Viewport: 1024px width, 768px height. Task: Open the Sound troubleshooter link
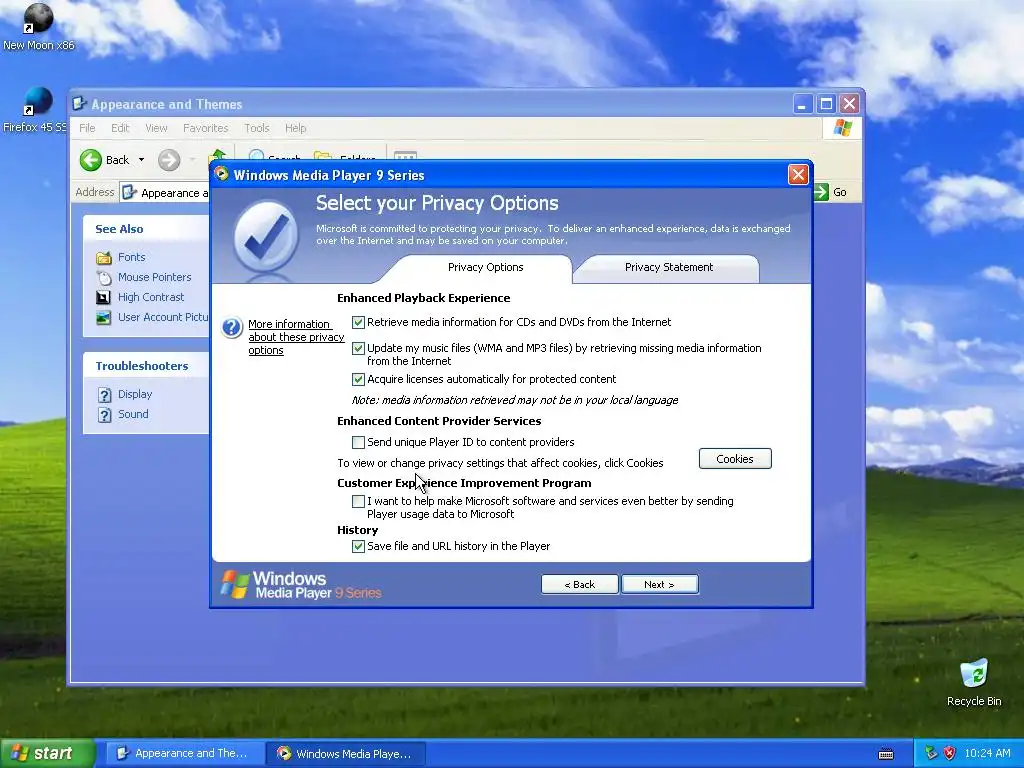click(x=133, y=415)
